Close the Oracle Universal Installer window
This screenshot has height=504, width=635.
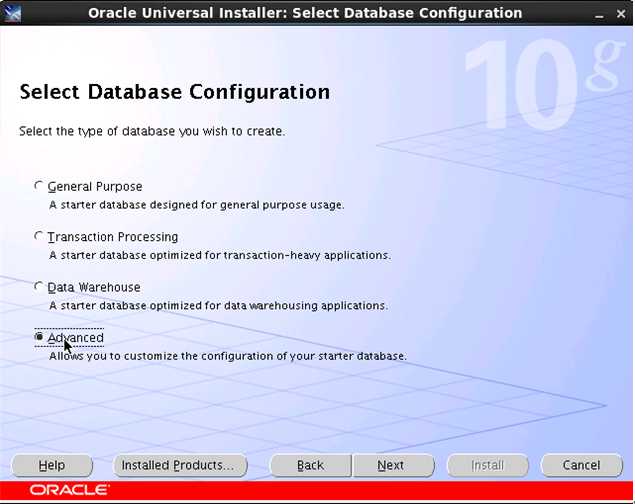(x=620, y=14)
